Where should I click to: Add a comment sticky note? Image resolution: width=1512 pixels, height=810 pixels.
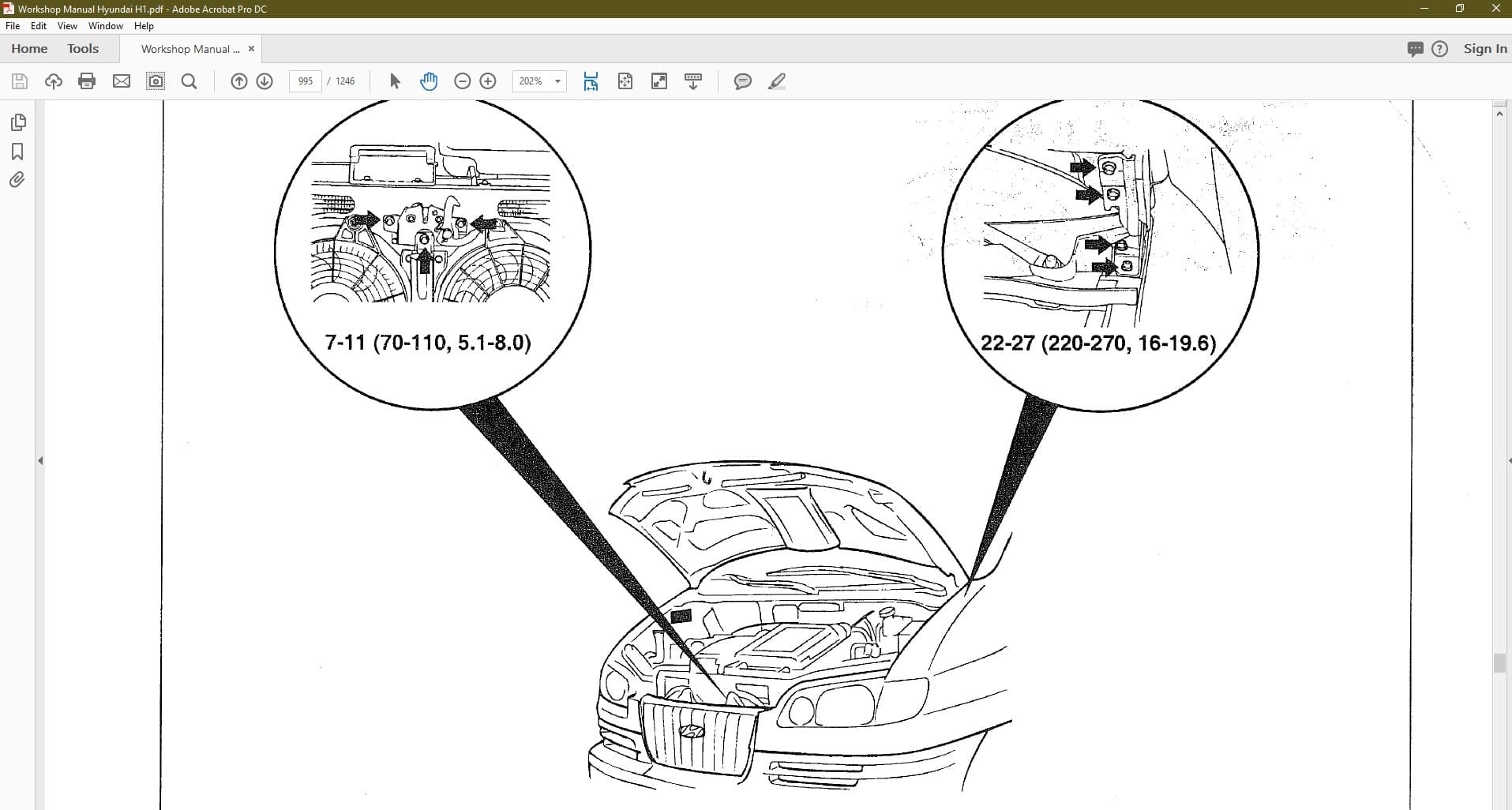coord(743,81)
